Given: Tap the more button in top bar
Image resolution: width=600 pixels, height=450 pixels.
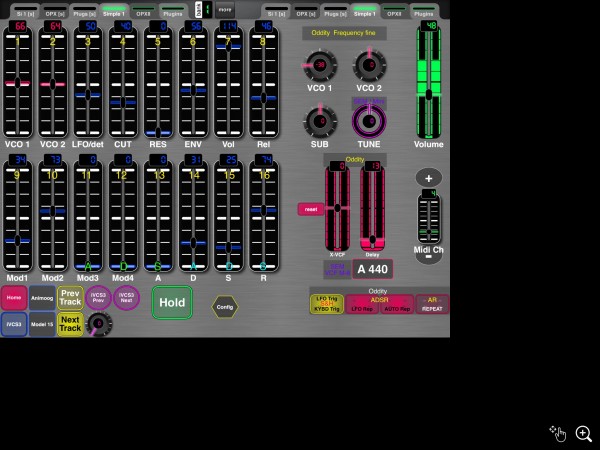Looking at the screenshot, I should (x=225, y=10).
